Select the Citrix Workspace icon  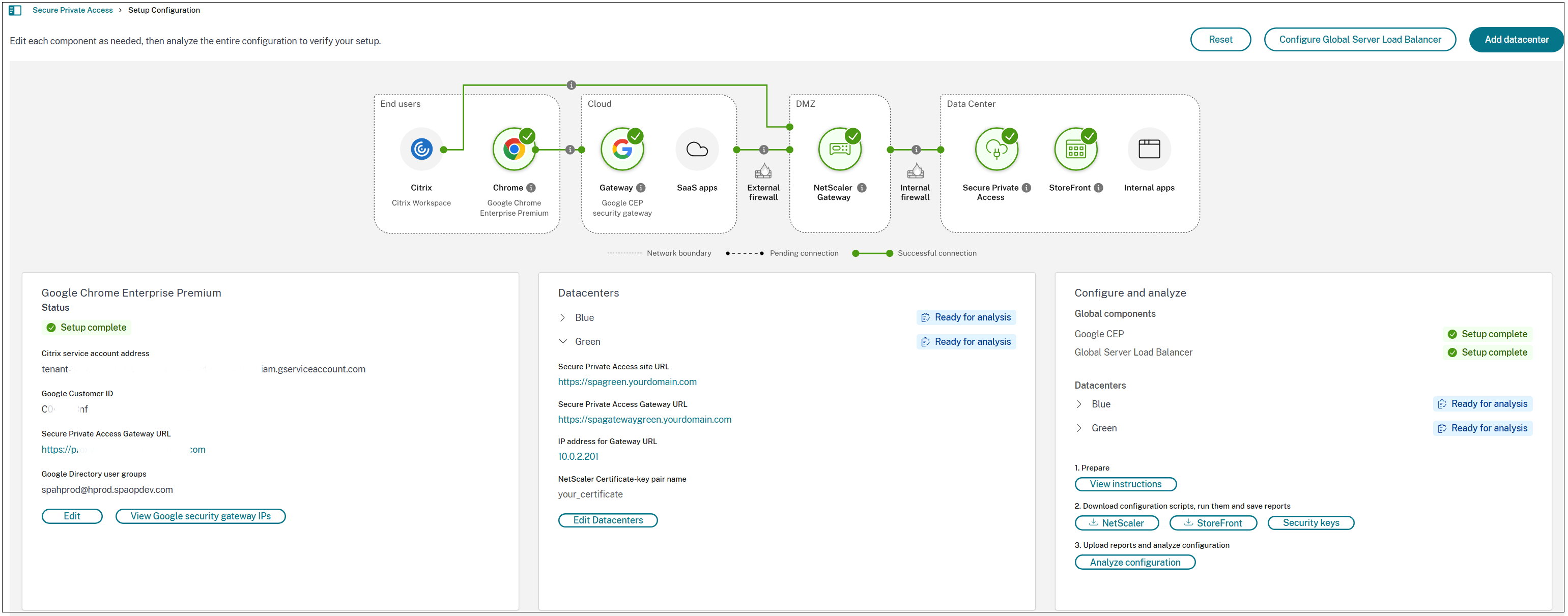(421, 149)
